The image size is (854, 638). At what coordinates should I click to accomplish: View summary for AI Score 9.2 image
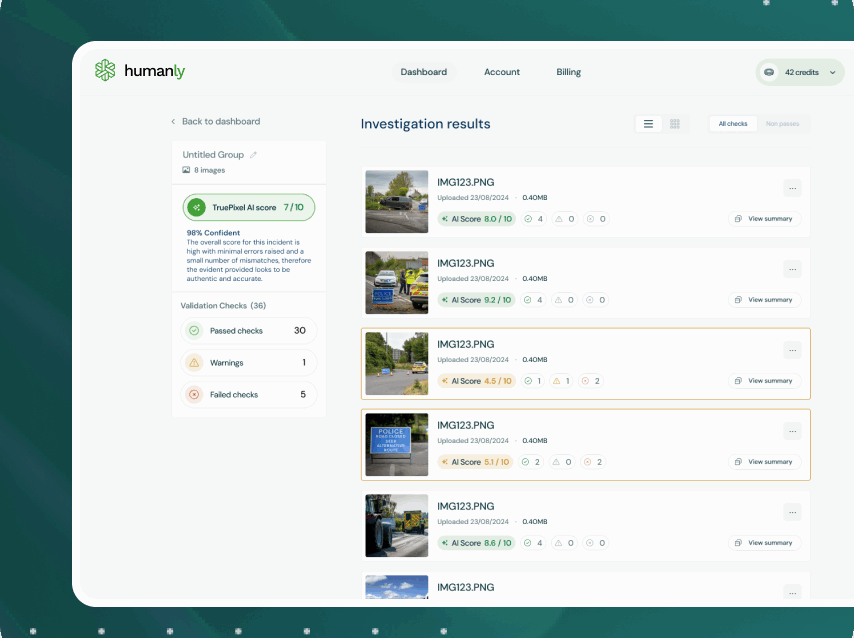coord(764,300)
